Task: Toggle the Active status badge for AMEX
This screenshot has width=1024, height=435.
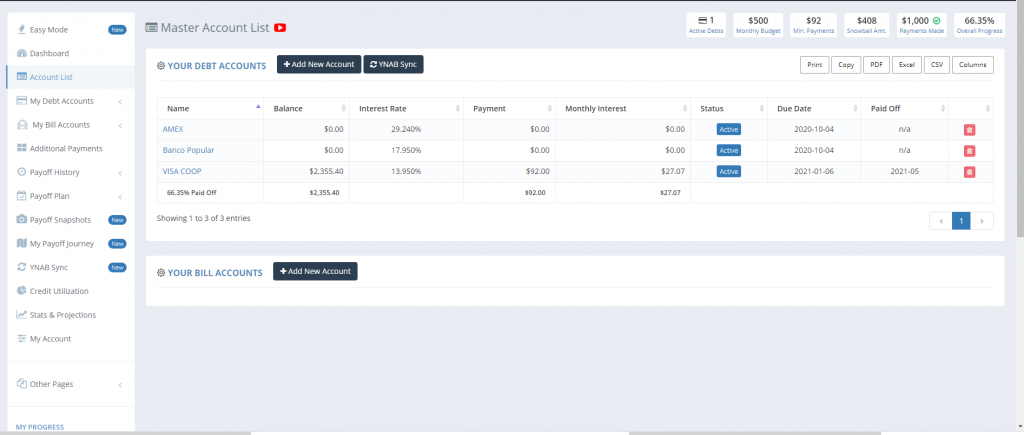Action: tap(728, 129)
